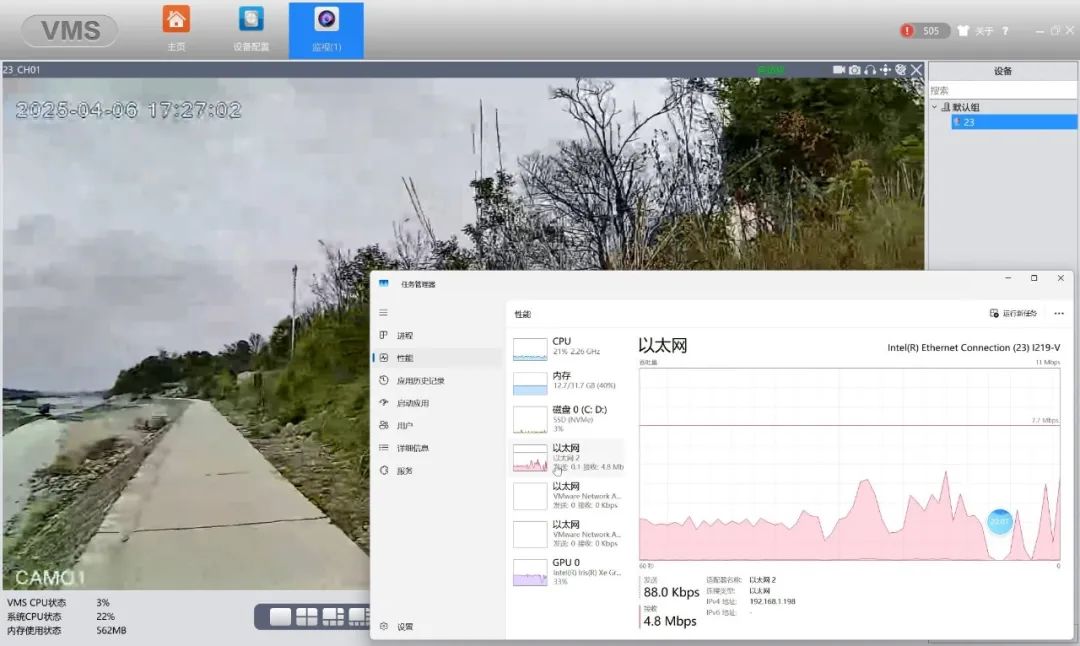Image resolution: width=1080 pixels, height=646 pixels.
Task: Open Performance (性能) in Task Manager
Action: (437, 358)
